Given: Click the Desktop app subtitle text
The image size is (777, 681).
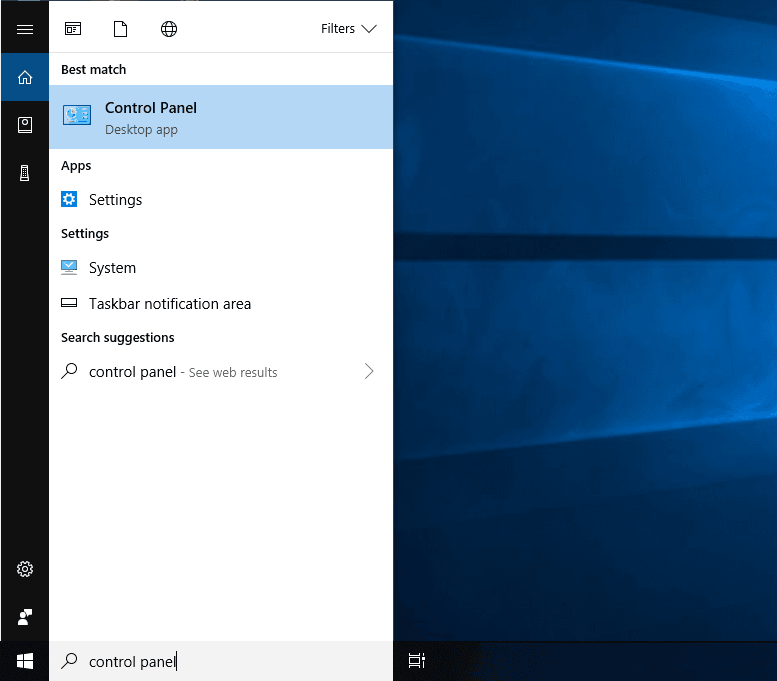Looking at the screenshot, I should [x=141, y=130].
